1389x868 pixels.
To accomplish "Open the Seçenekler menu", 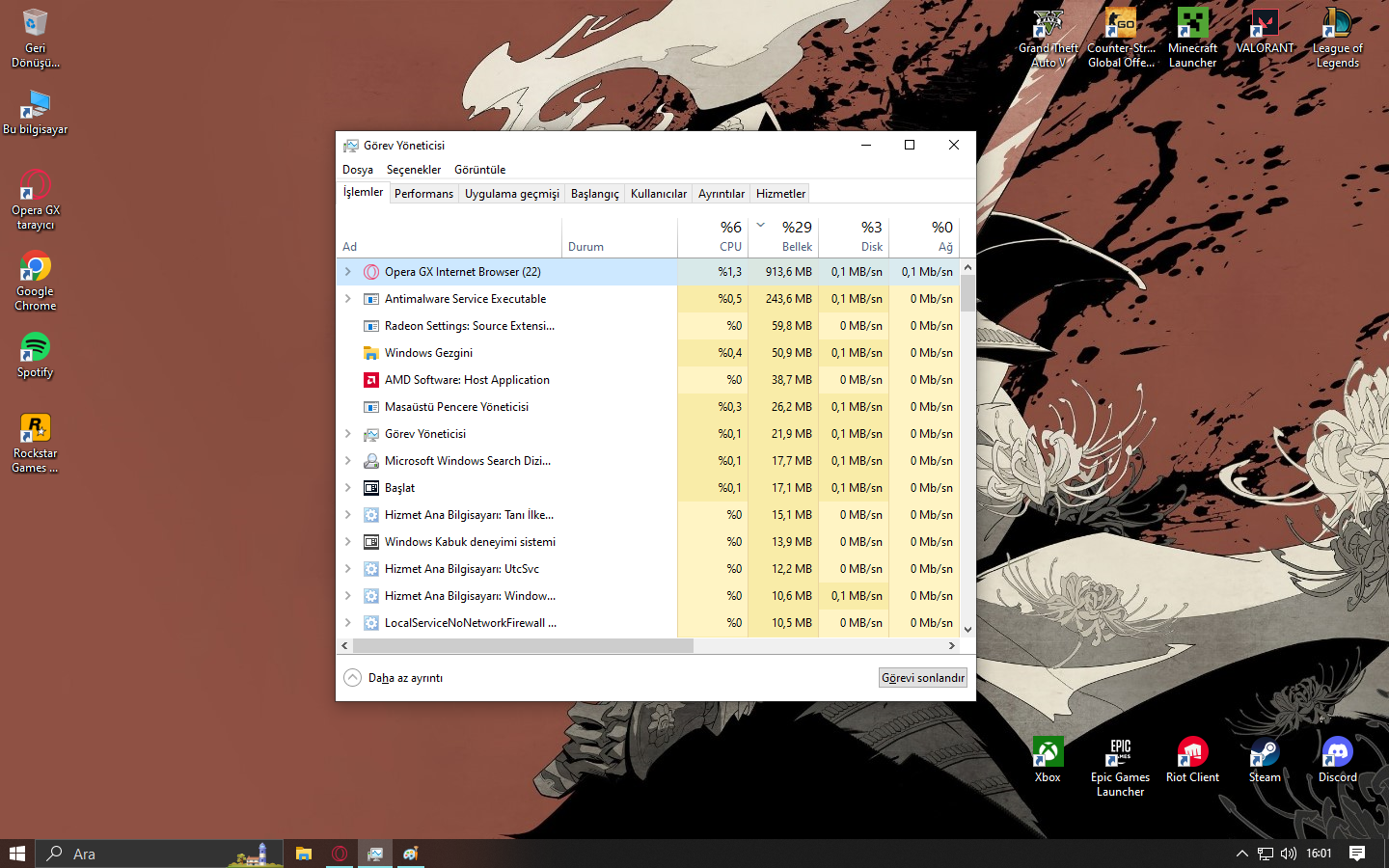I will click(414, 170).
